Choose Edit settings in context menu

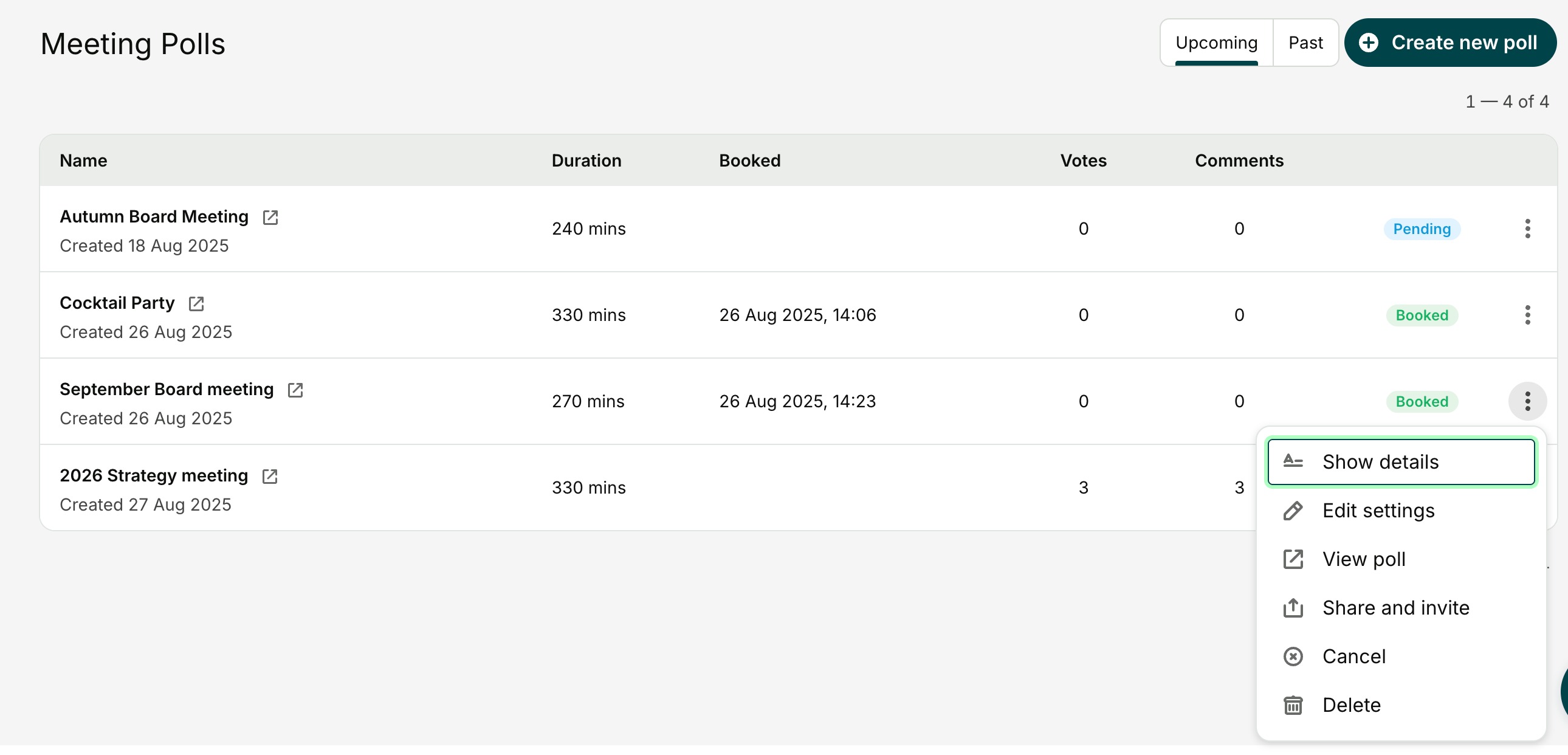[1378, 511]
